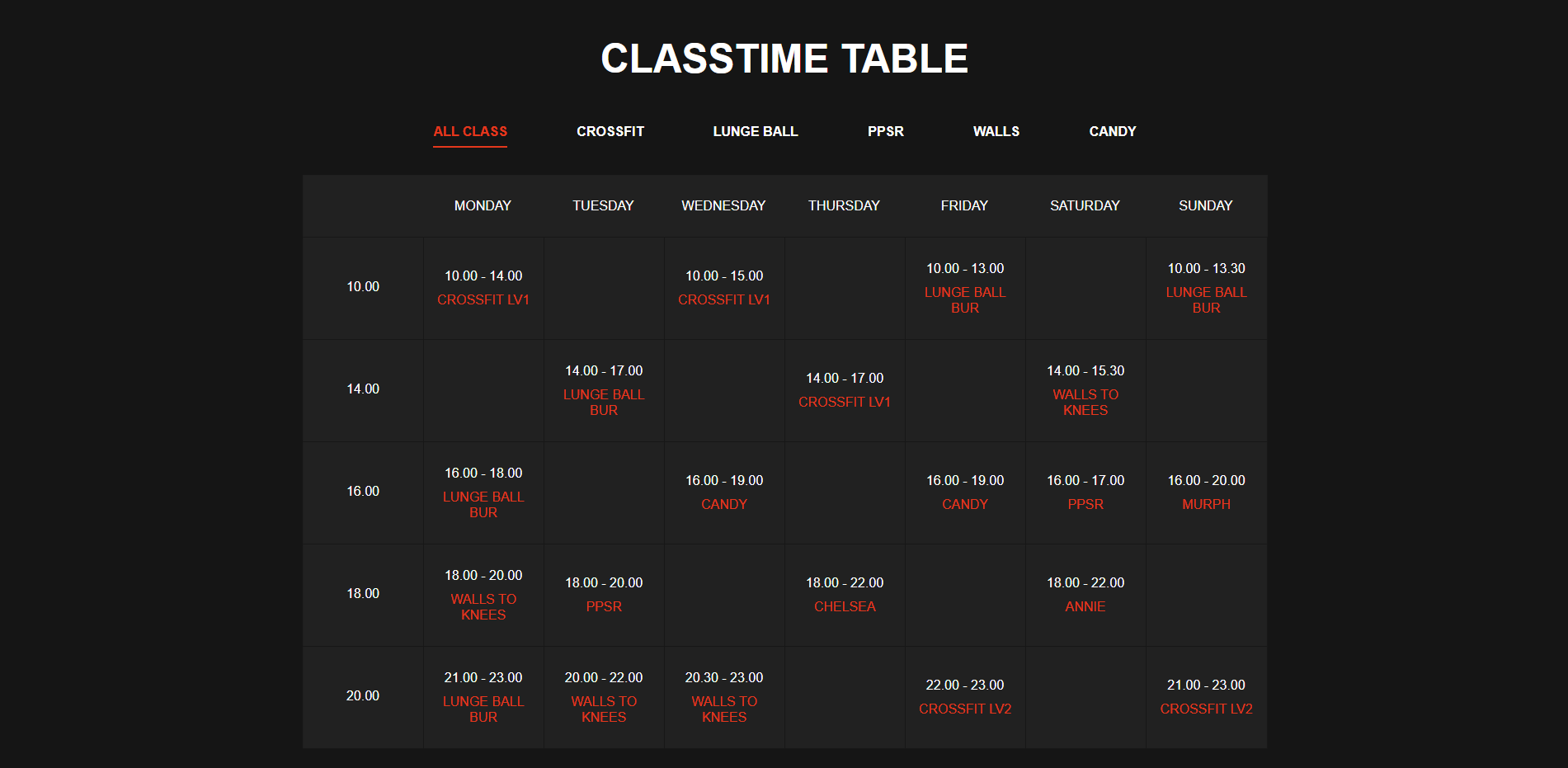Select Tuesday 14.00 LUNGE BALL BUR class

604,402
